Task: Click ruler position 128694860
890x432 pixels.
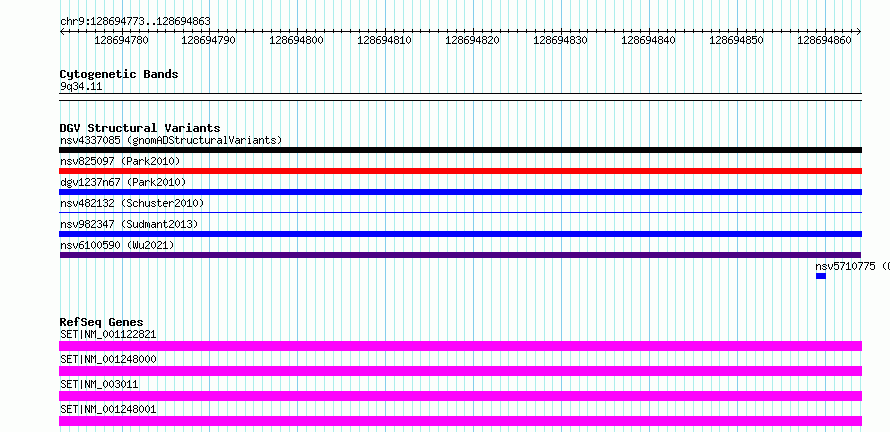Action: pos(825,40)
